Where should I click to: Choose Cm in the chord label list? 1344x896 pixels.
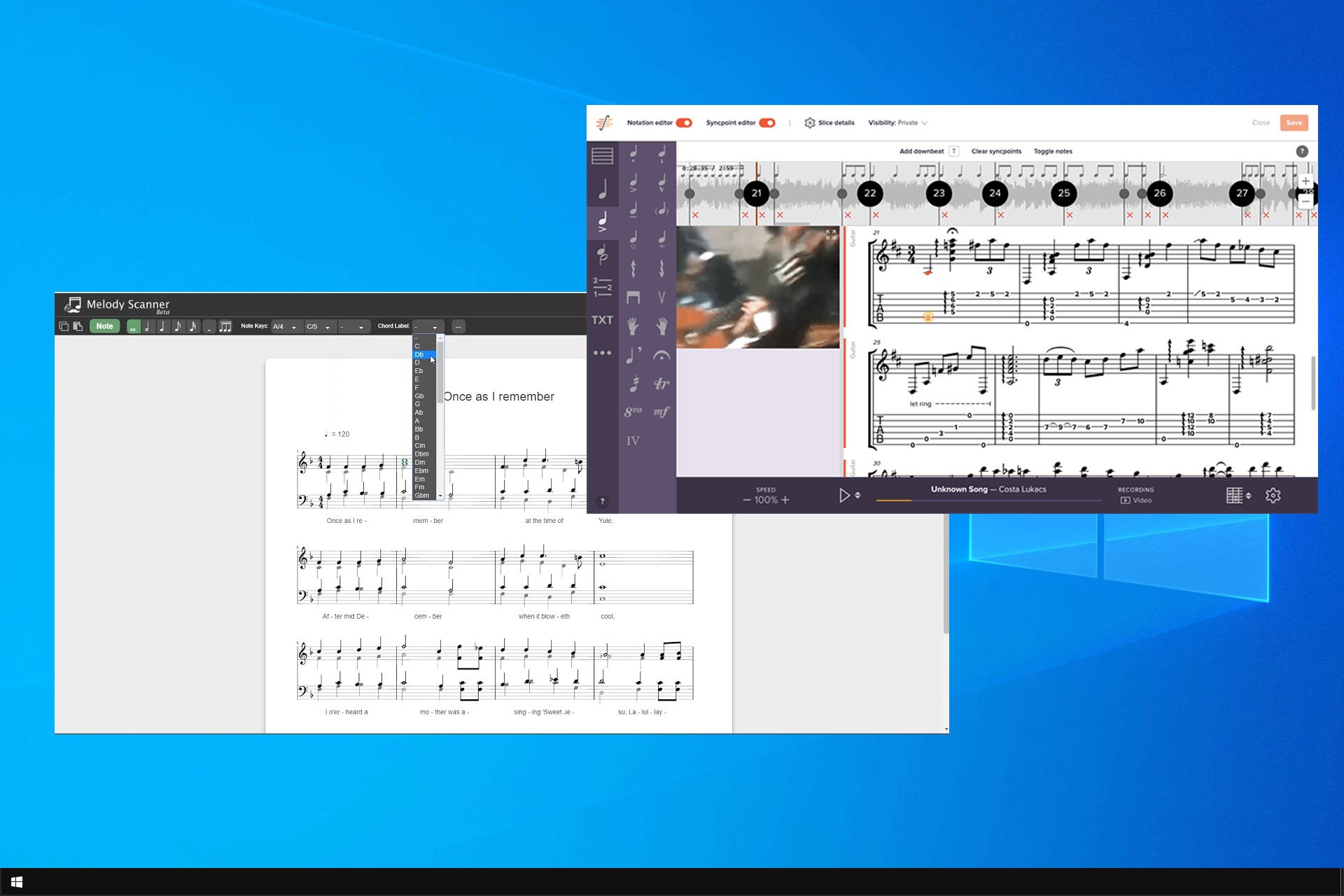pos(424,446)
